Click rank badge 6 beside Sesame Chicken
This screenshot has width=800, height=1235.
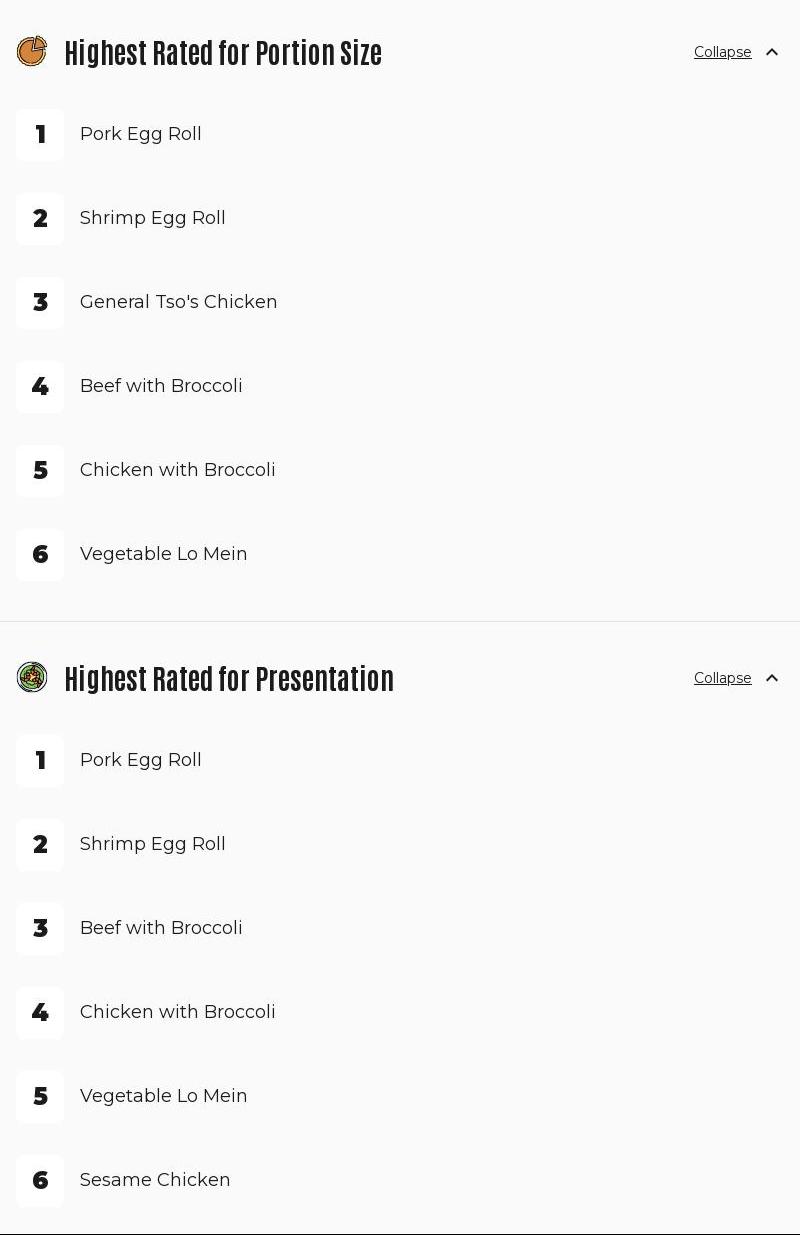point(40,1181)
